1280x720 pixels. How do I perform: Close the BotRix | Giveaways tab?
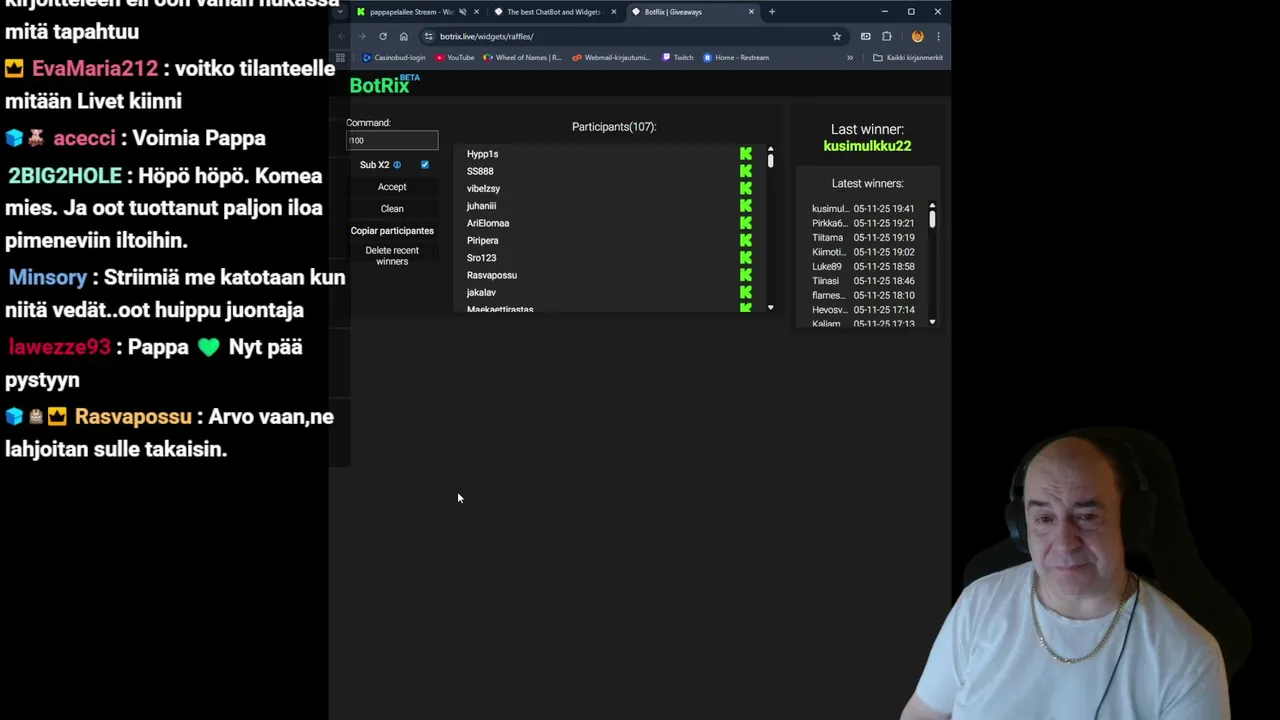point(751,12)
